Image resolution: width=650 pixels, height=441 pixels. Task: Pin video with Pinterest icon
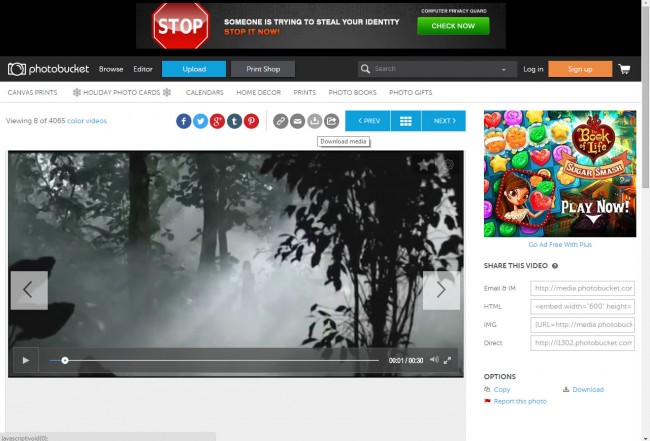tap(251, 121)
